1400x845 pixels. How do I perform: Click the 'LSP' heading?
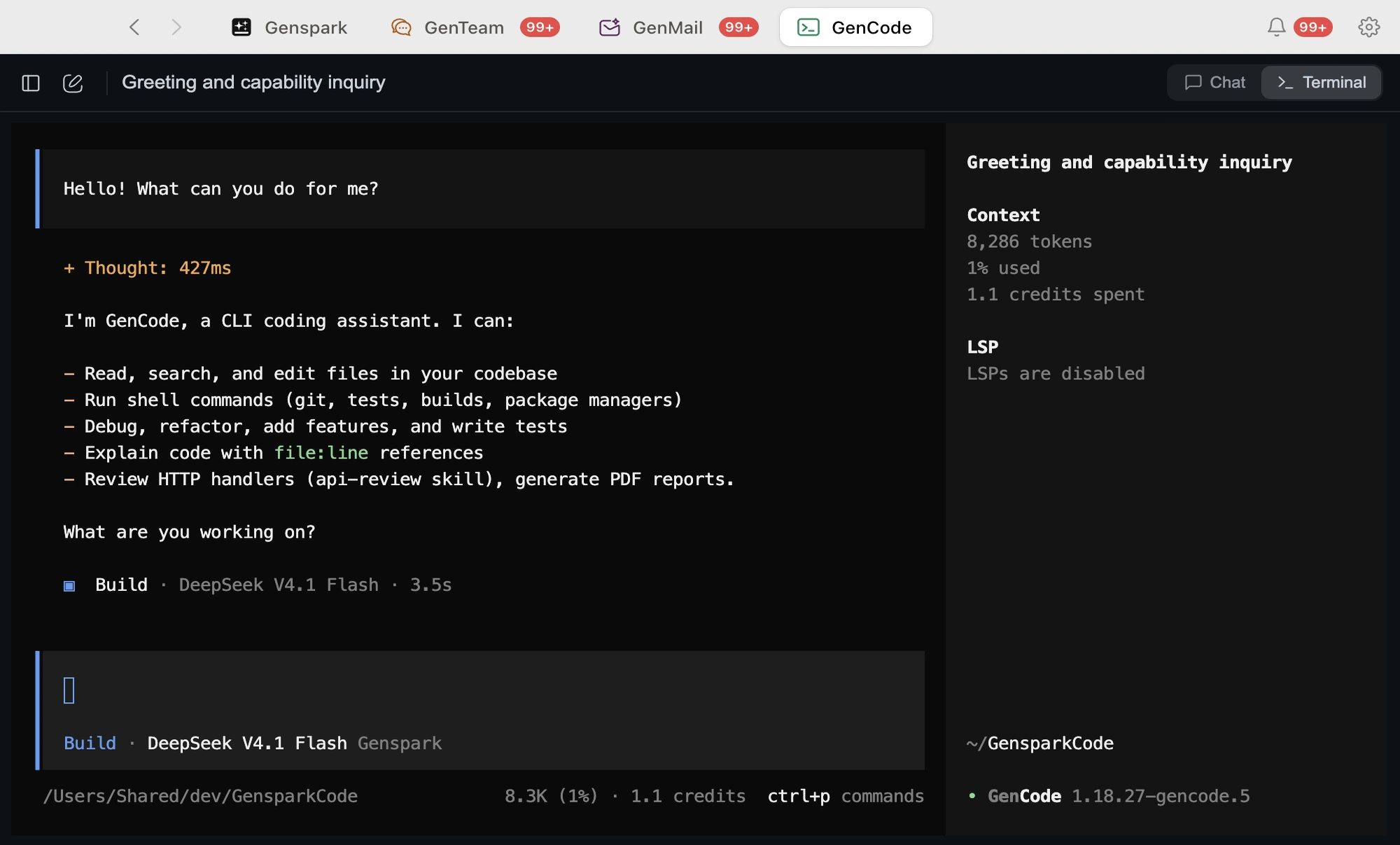(983, 347)
